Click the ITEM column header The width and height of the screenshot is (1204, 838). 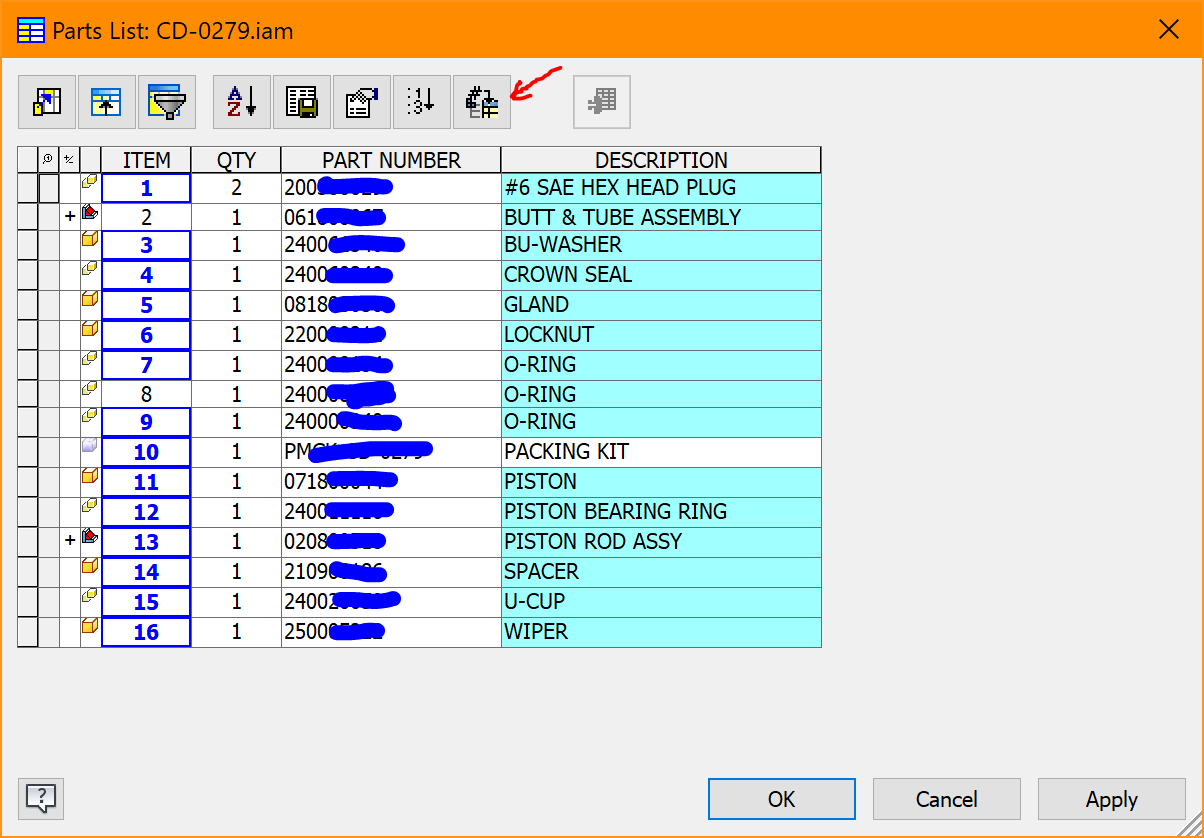(x=146, y=159)
